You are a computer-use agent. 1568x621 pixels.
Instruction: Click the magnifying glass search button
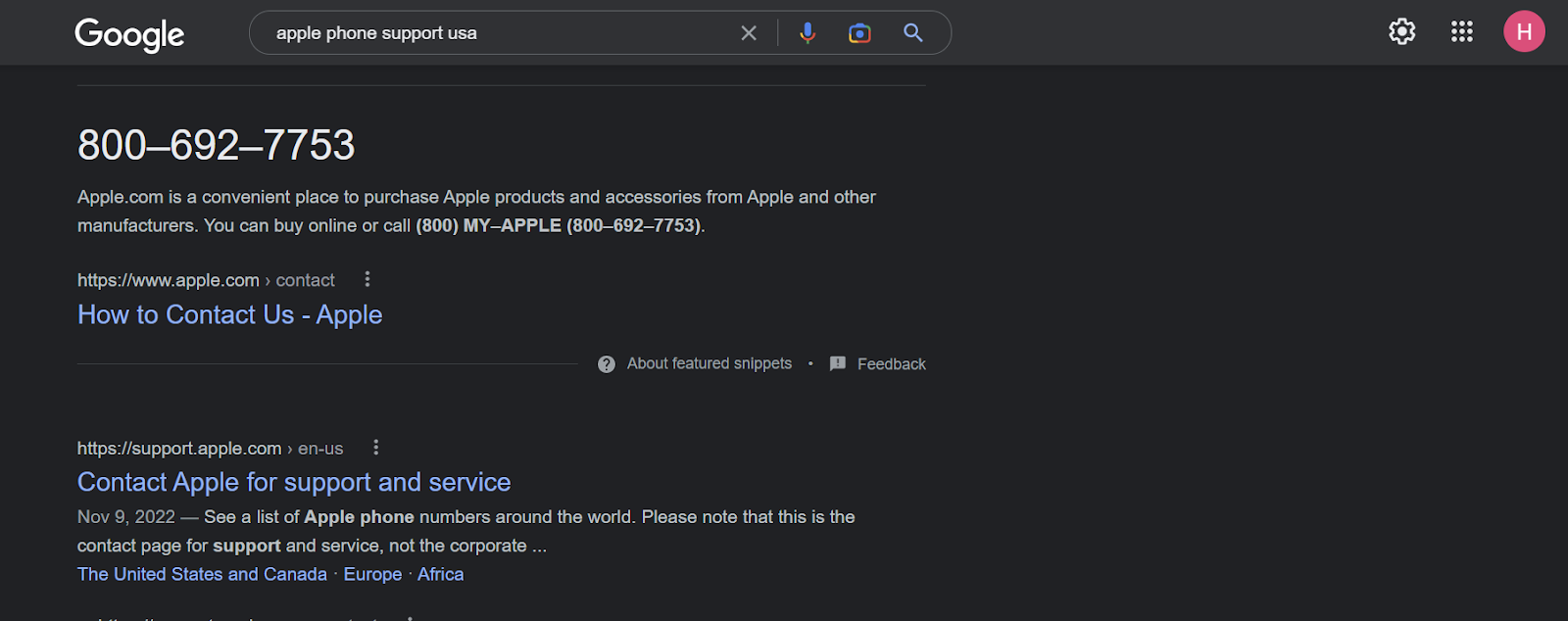[913, 33]
